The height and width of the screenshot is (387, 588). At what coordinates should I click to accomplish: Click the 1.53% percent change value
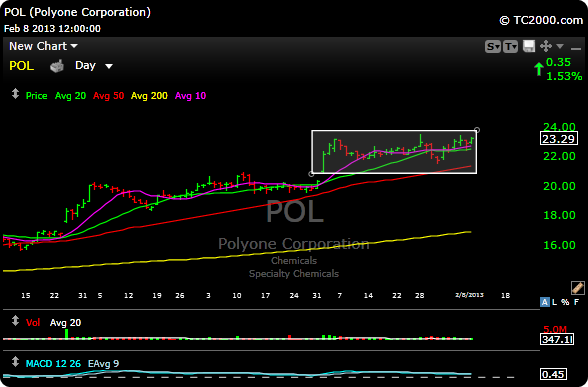click(564, 76)
